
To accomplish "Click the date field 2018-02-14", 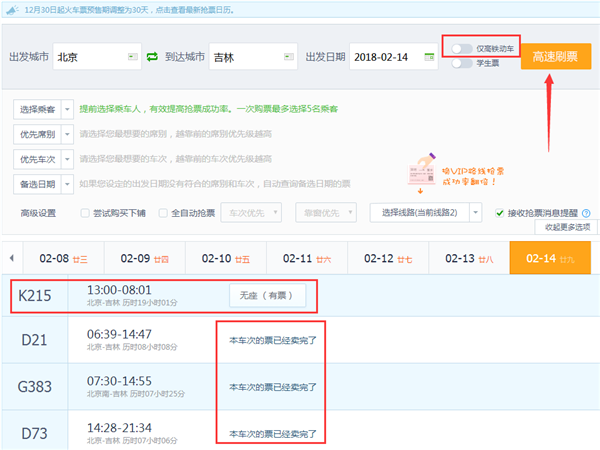I will tap(394, 57).
